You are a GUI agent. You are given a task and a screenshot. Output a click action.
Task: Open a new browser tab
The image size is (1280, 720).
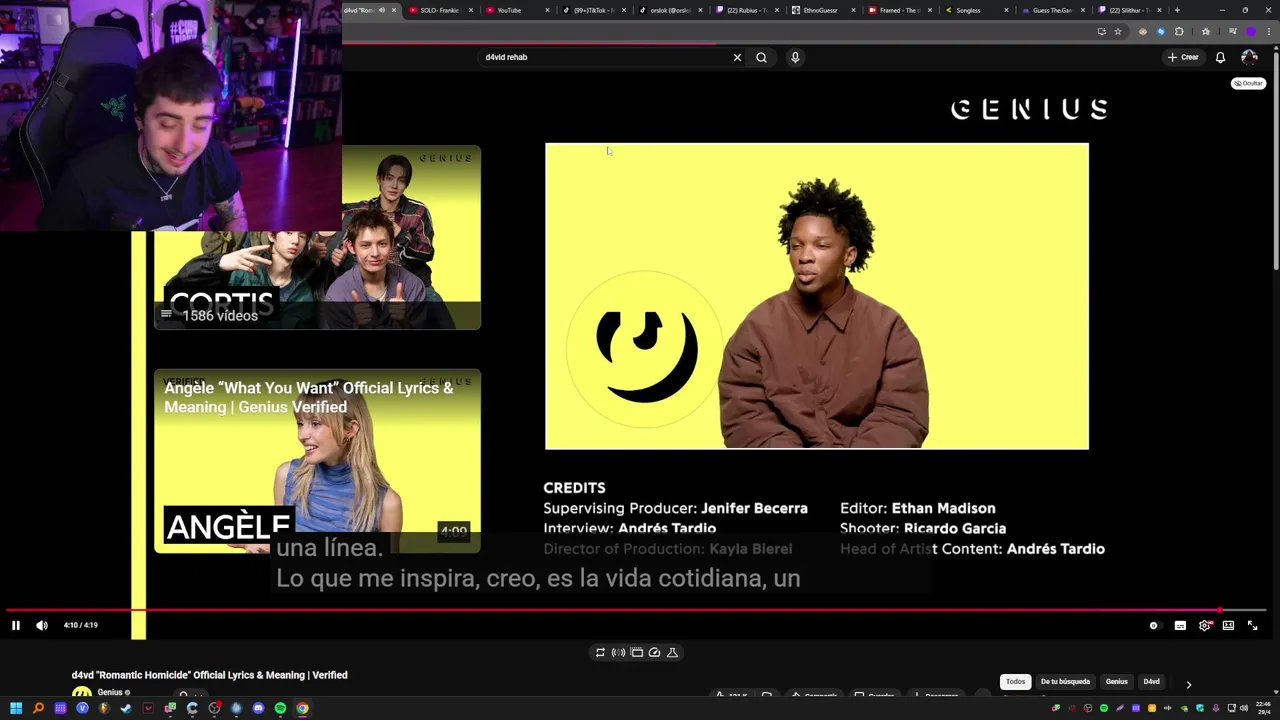1177,10
